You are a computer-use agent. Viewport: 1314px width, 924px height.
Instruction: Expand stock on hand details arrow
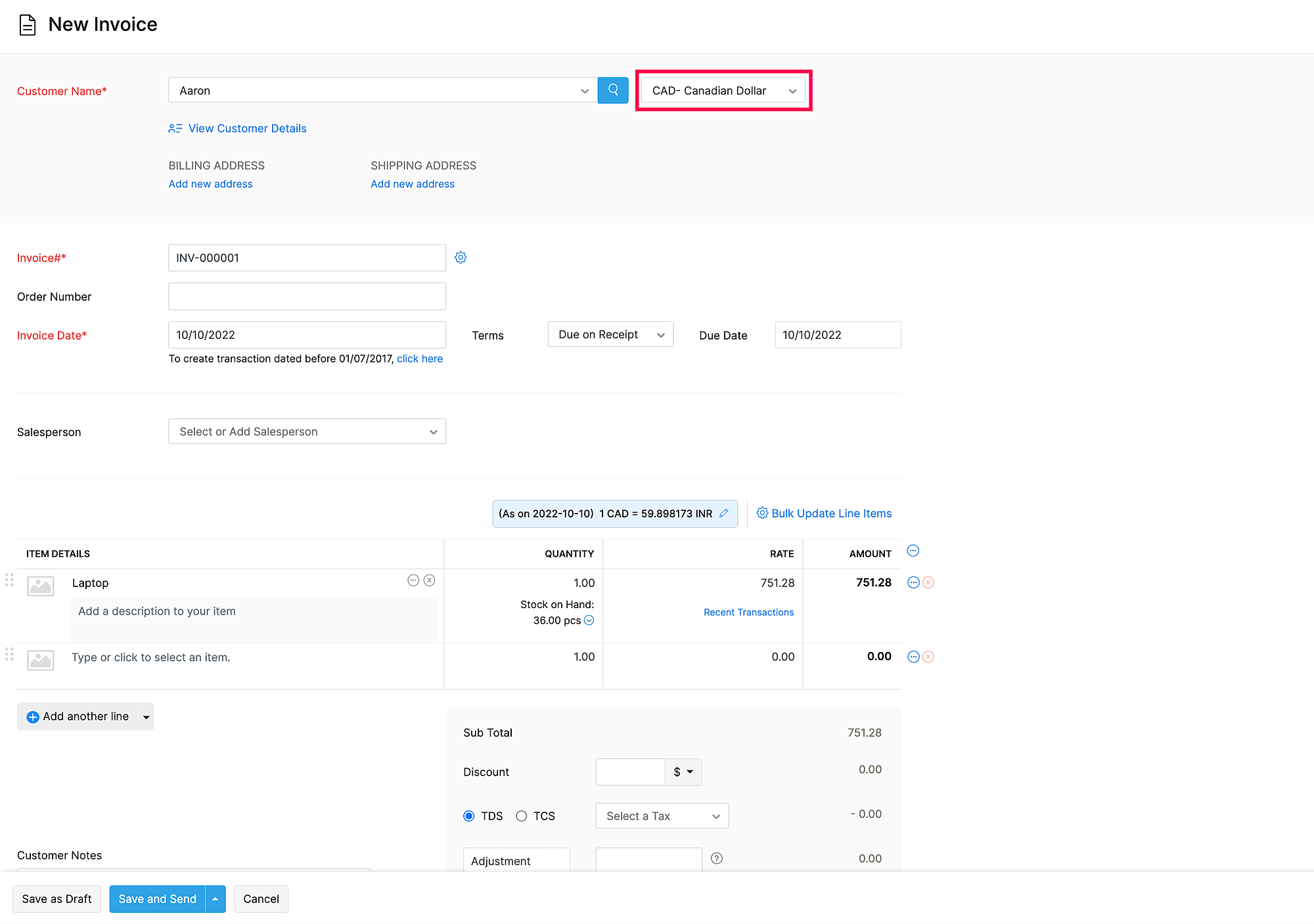coord(589,621)
